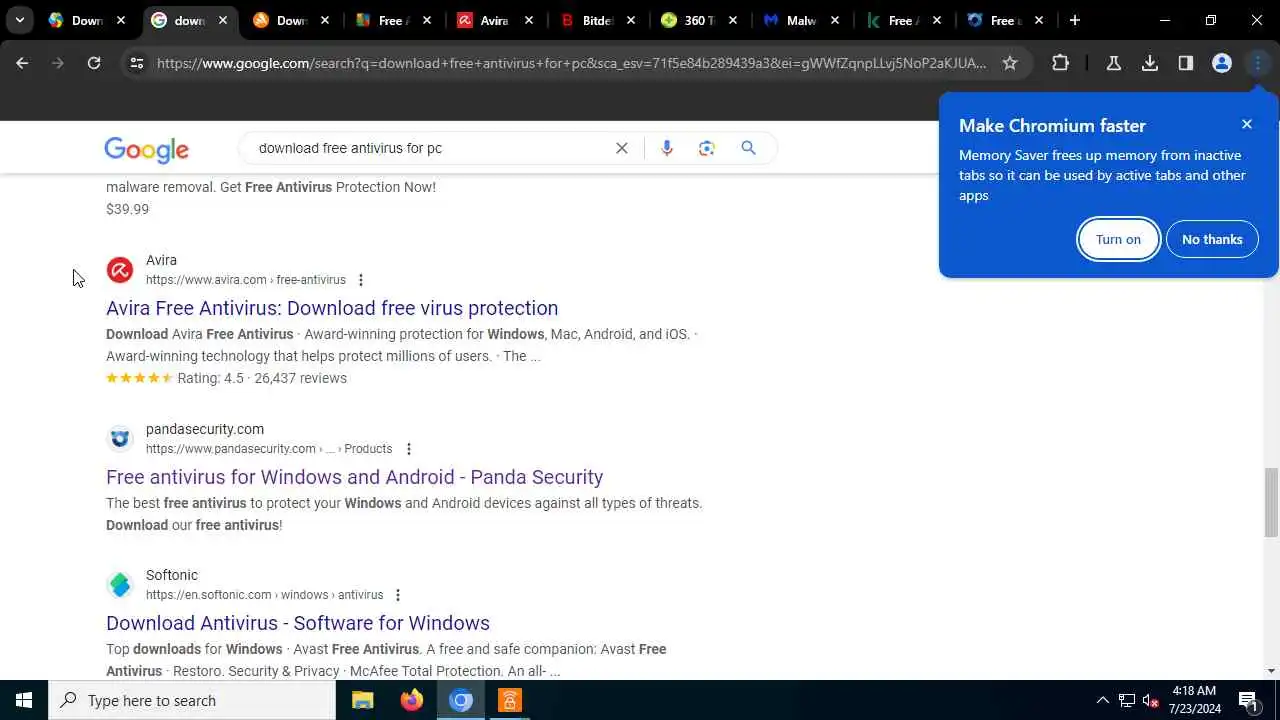The image size is (1280, 720).
Task: Open the profile avatar icon
Action: (x=1222, y=63)
